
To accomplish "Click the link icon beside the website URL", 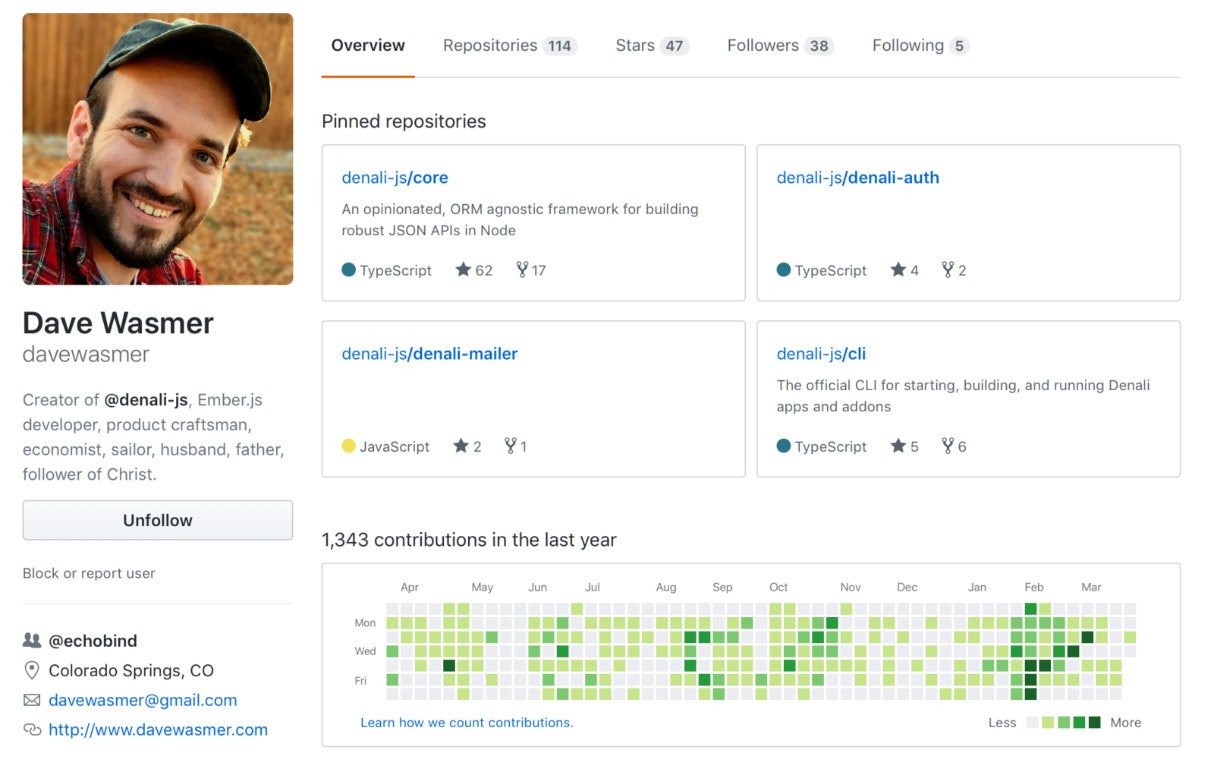I will pos(32,730).
